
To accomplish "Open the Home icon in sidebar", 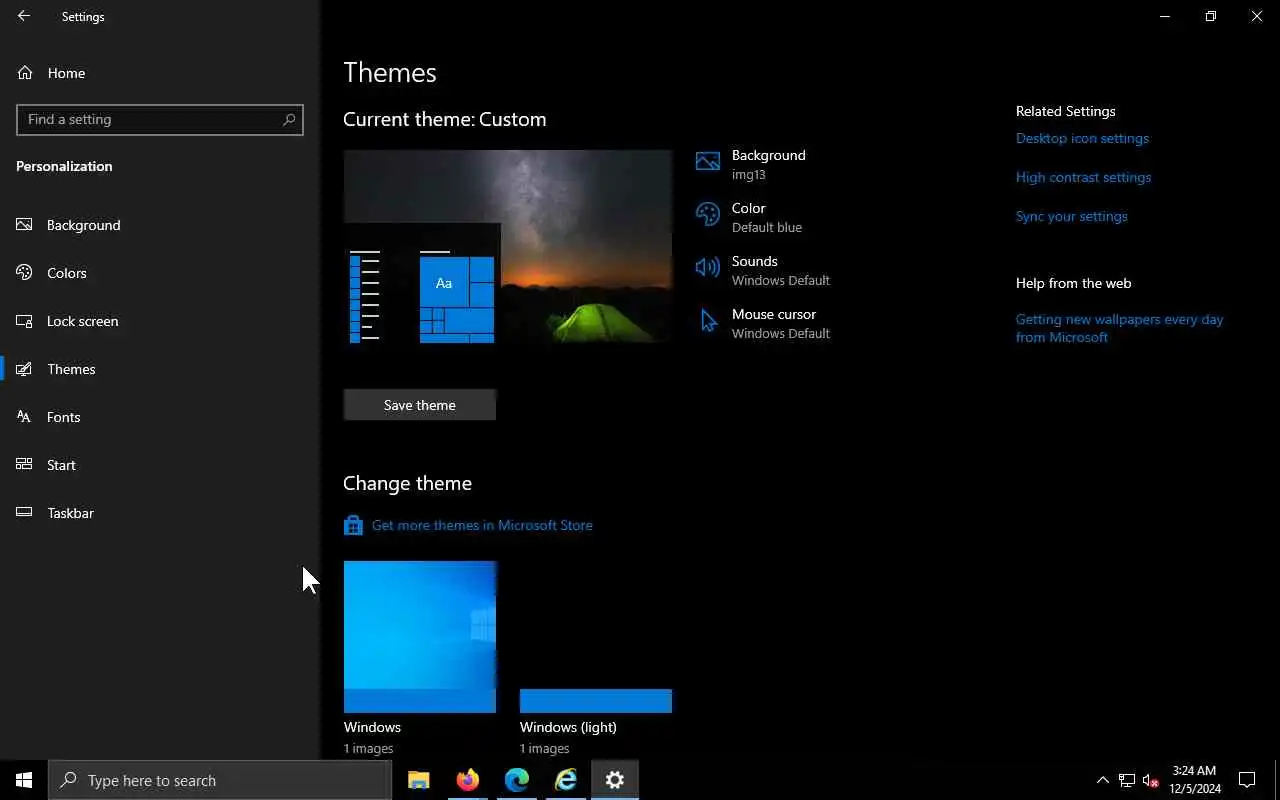I will 25,73.
